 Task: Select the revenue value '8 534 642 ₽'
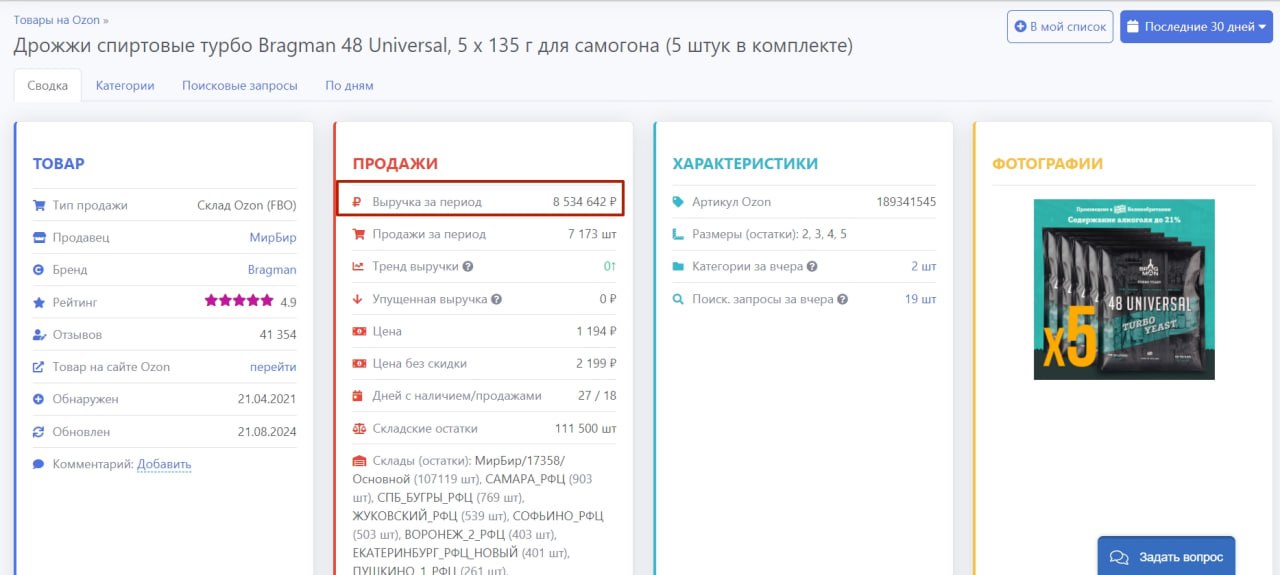point(585,202)
